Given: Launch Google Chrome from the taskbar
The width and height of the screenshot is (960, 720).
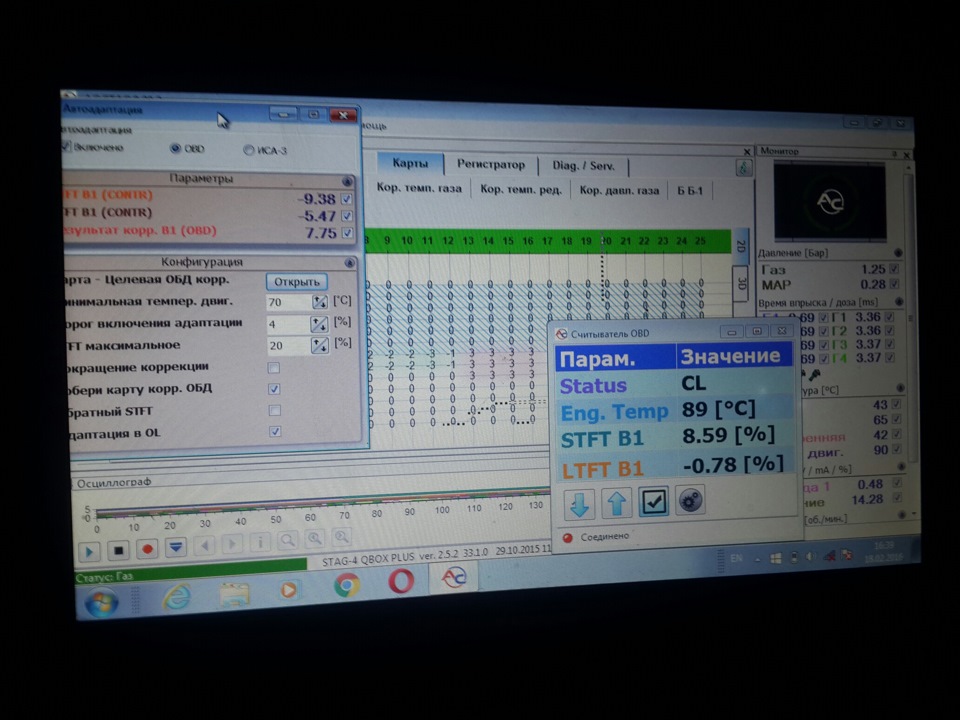Looking at the screenshot, I should tap(347, 586).
